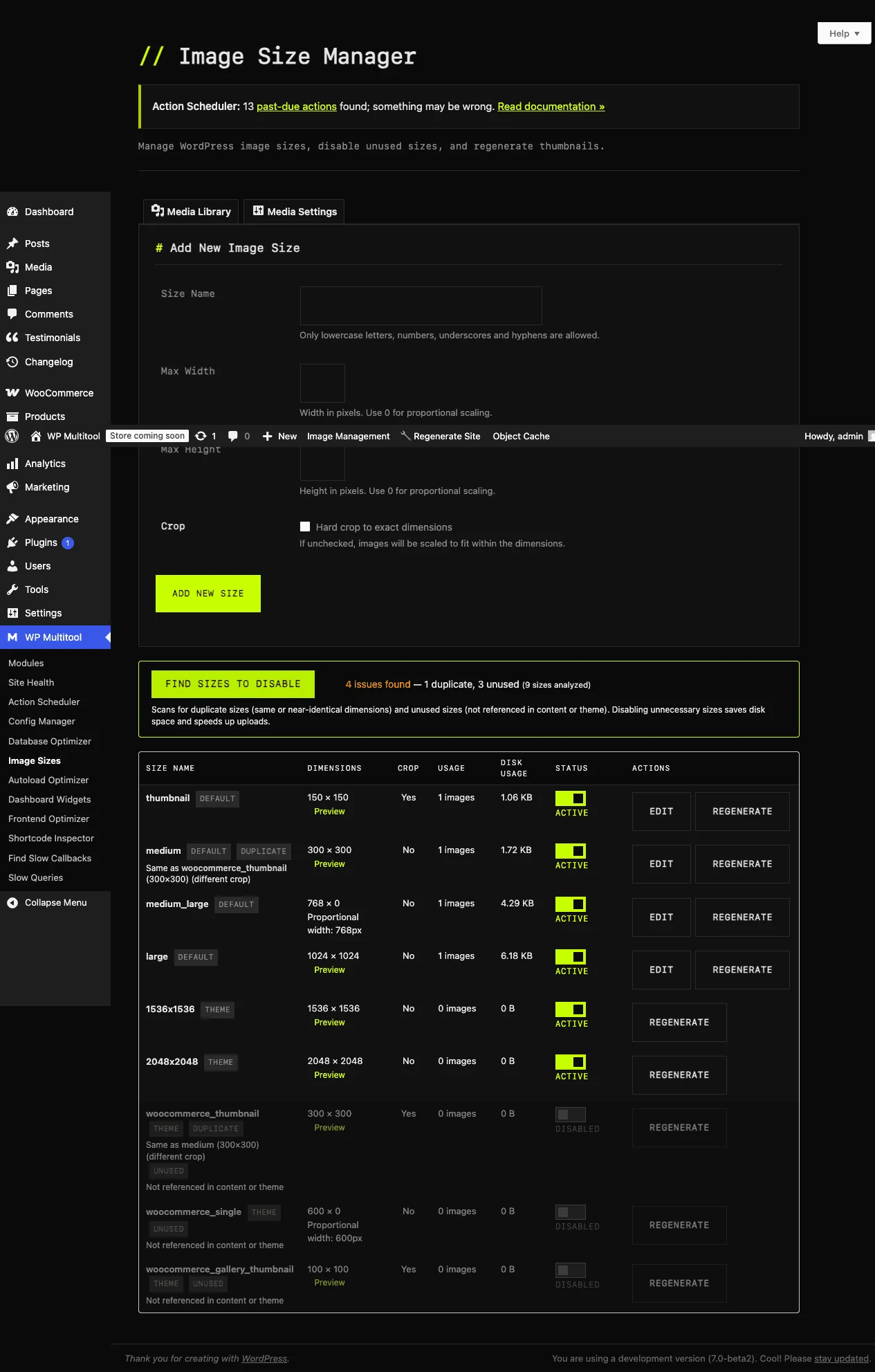875x1372 pixels.
Task: Toggle the medium_large size status switch
Action: coord(571,904)
